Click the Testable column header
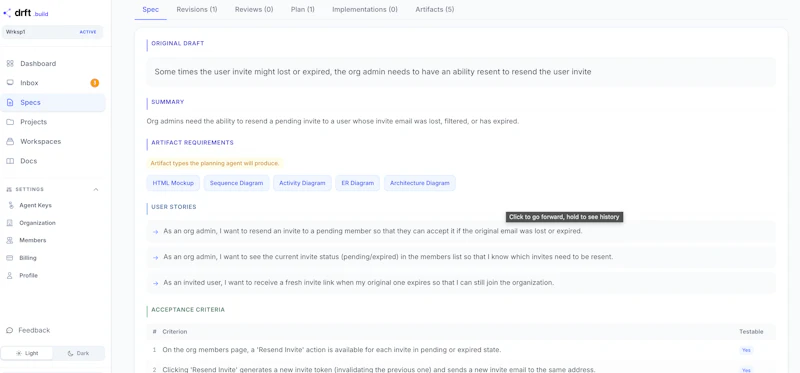 coord(751,332)
